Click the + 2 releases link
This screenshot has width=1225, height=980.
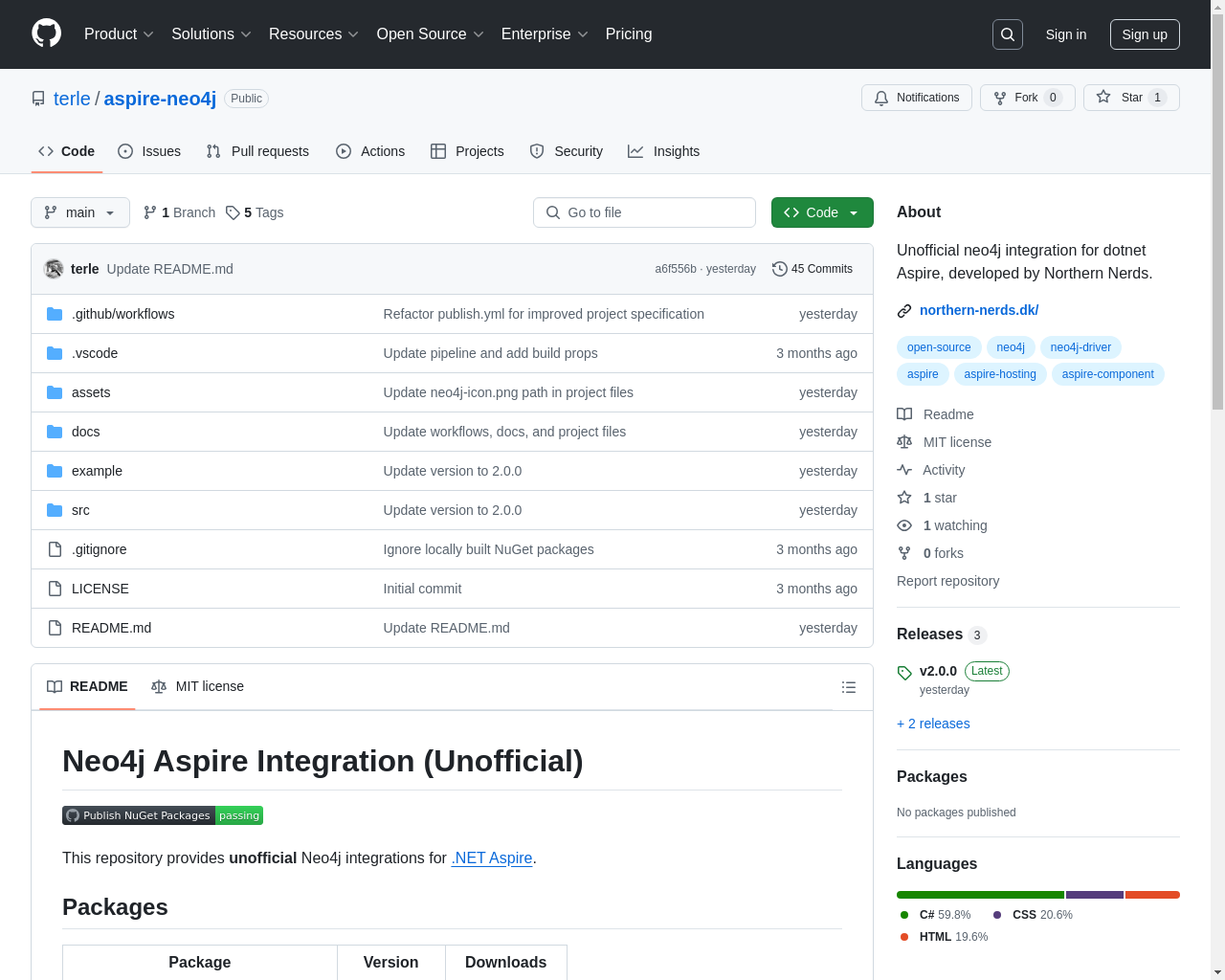pyautogui.click(x=933, y=724)
